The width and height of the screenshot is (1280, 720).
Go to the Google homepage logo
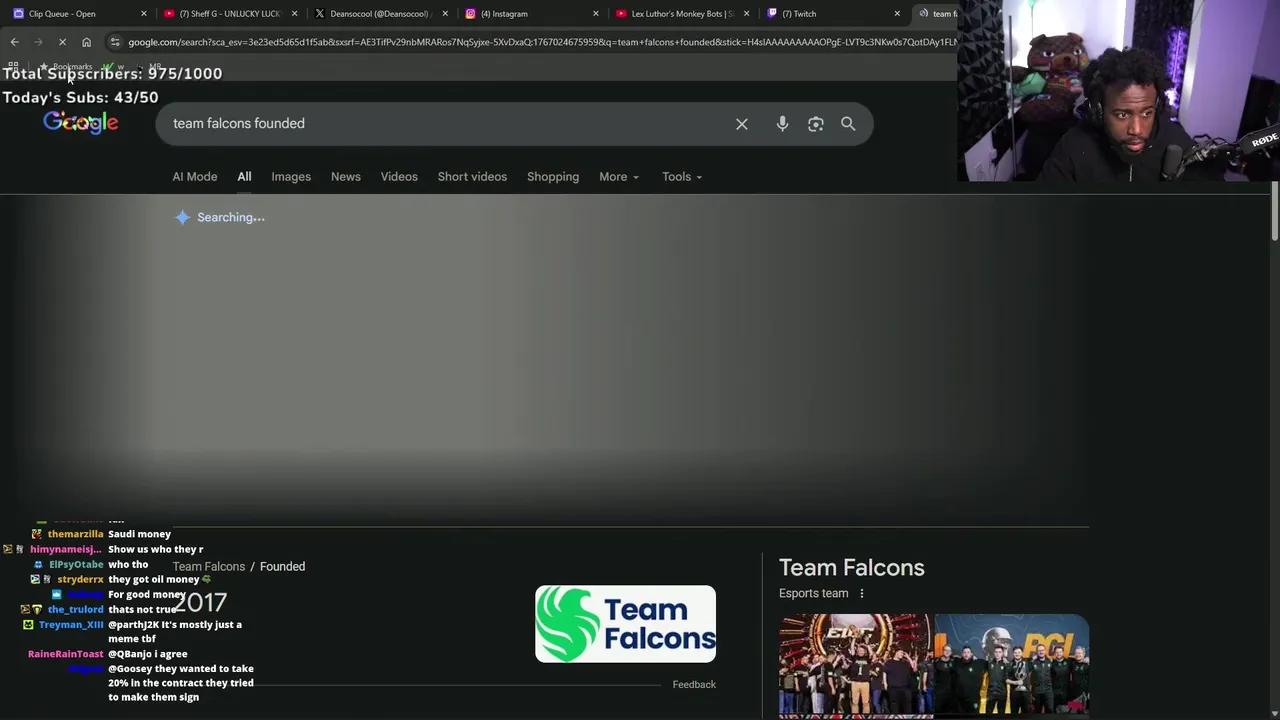(81, 123)
